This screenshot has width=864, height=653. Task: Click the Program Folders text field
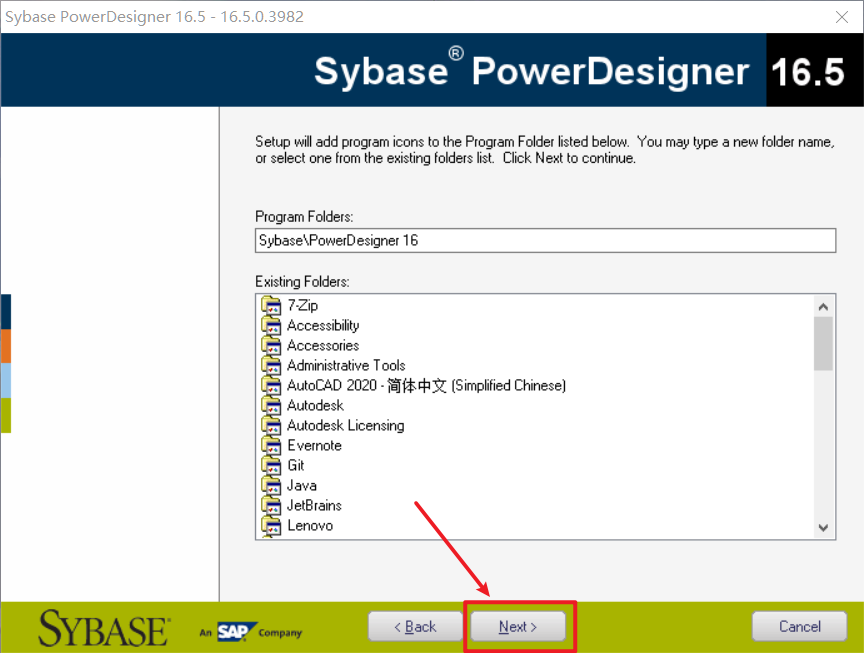coord(546,241)
